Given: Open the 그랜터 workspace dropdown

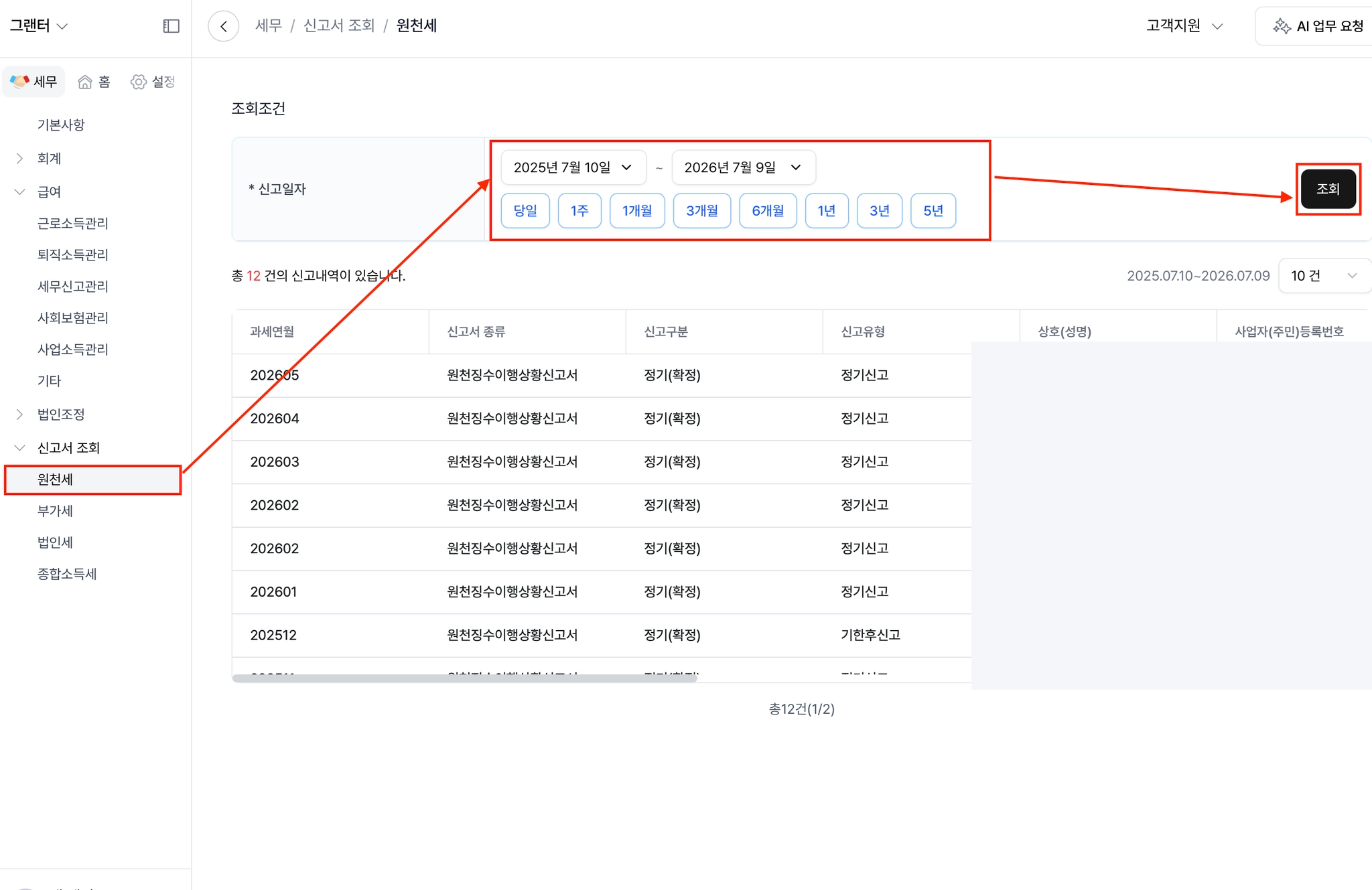Looking at the screenshot, I should click(x=39, y=26).
